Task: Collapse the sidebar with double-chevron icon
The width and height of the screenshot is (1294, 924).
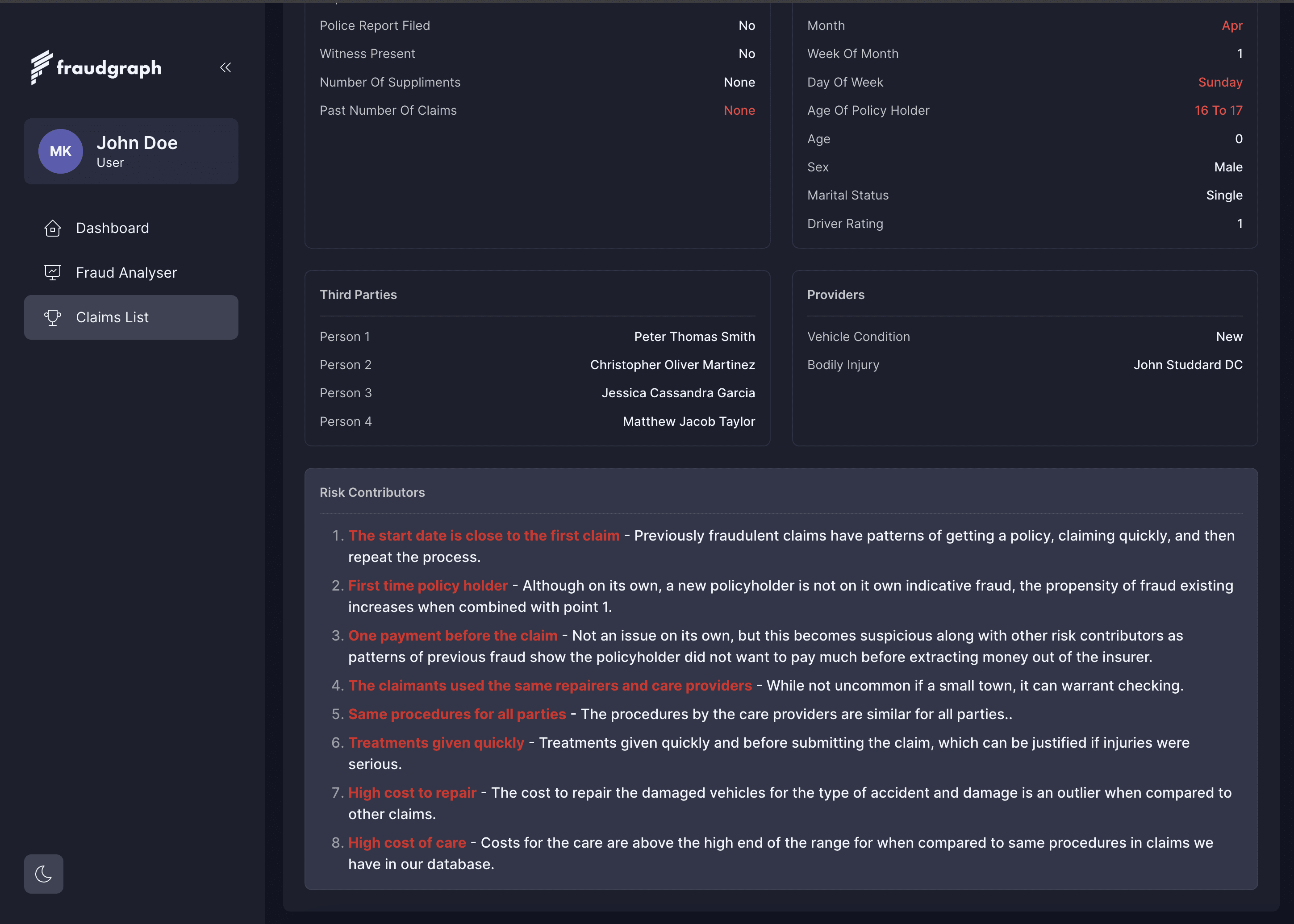Action: (225, 68)
